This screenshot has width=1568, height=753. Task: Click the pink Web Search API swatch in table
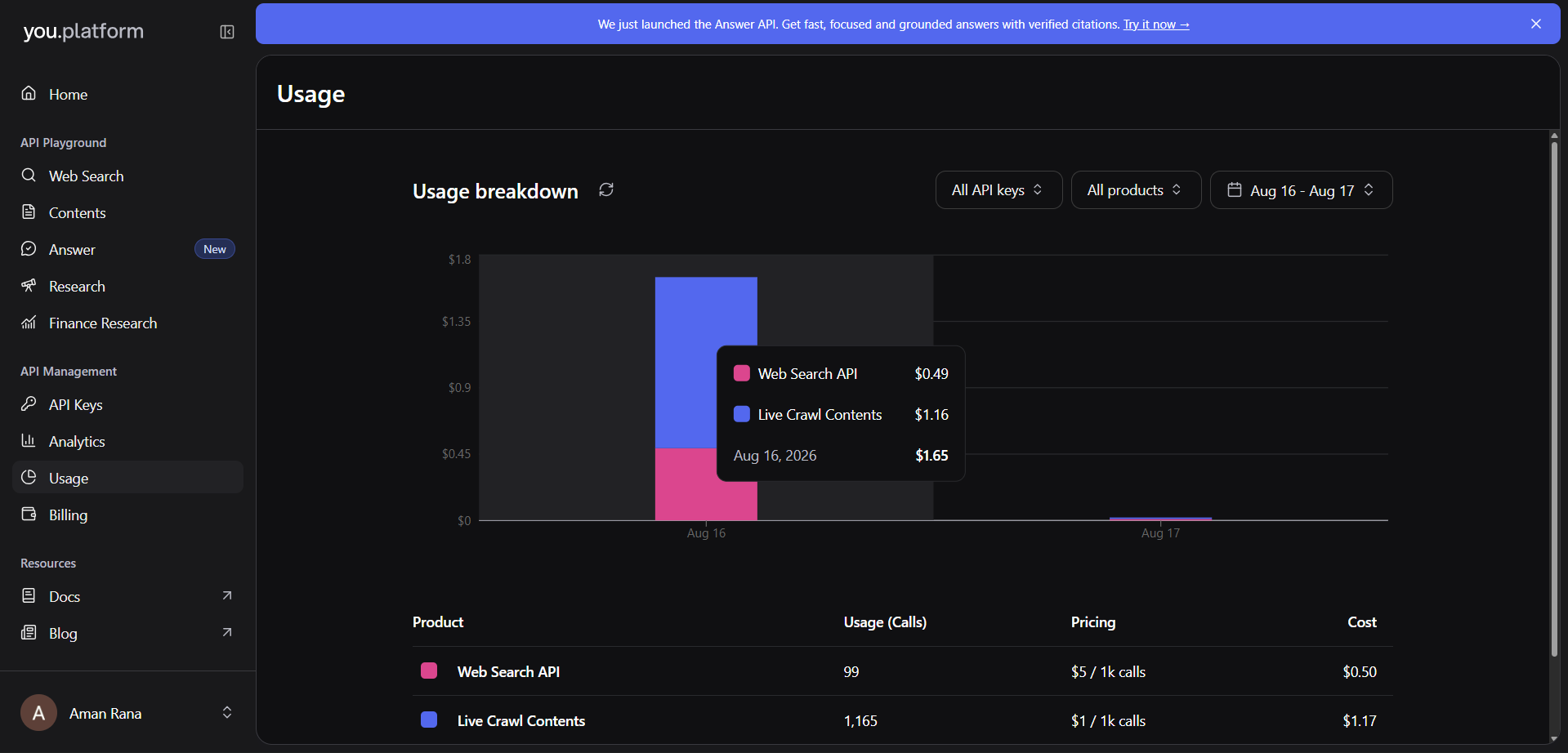click(429, 671)
